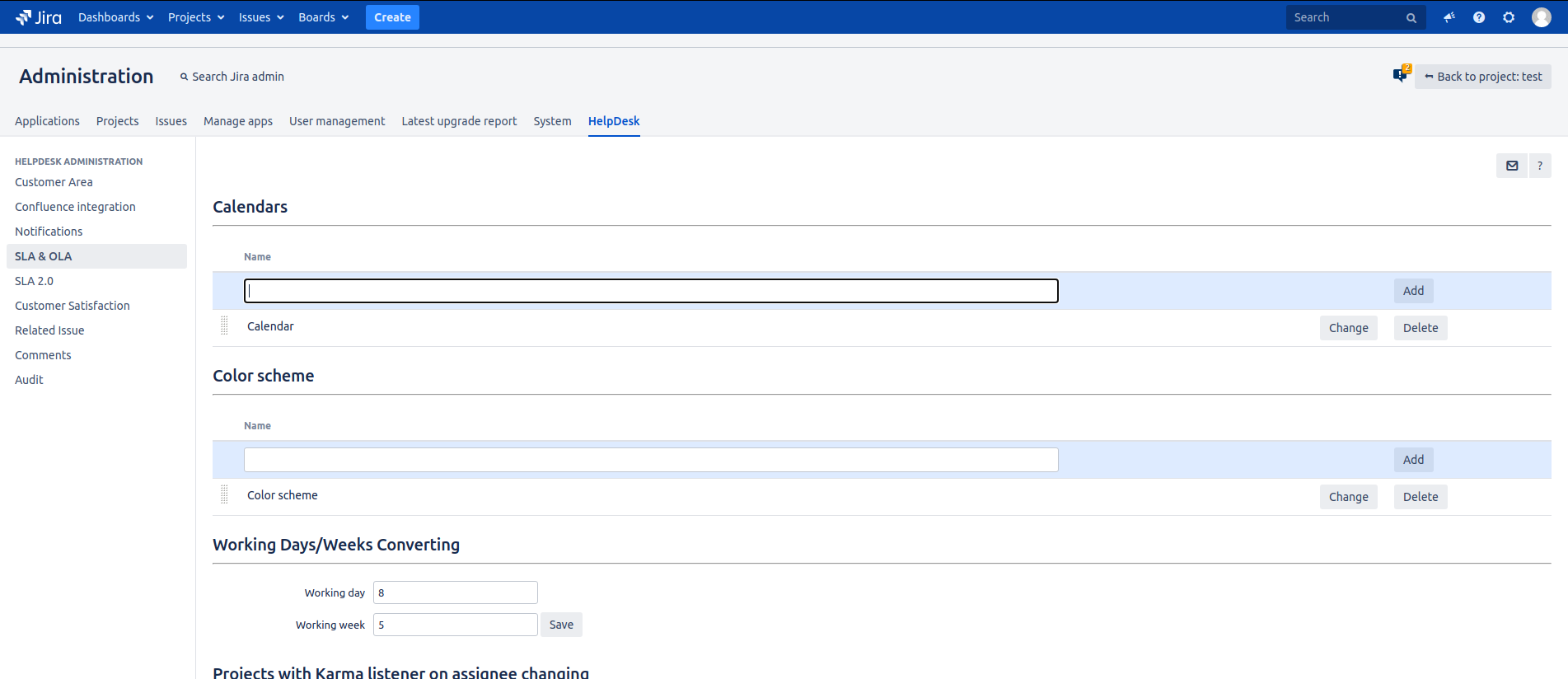Open SLA 2.0 in the sidebar
Viewport: 1568px width, 679px height.
click(x=34, y=281)
